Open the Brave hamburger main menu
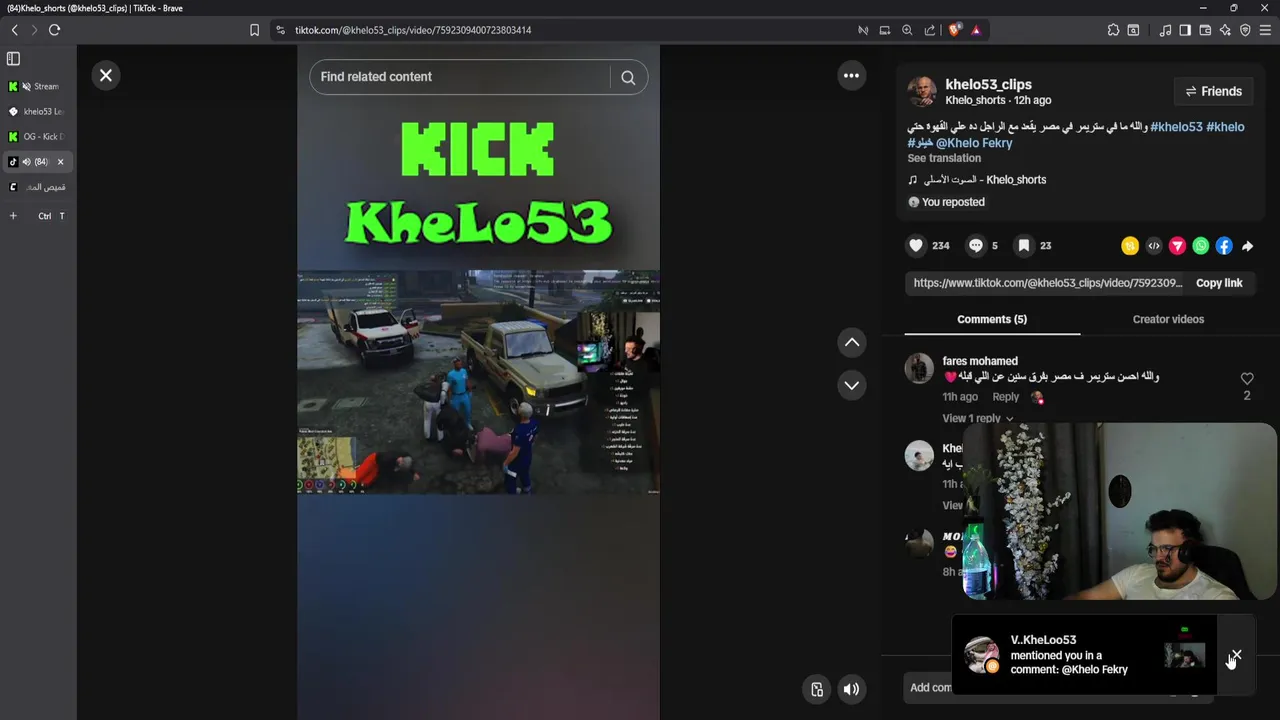 1265,30
